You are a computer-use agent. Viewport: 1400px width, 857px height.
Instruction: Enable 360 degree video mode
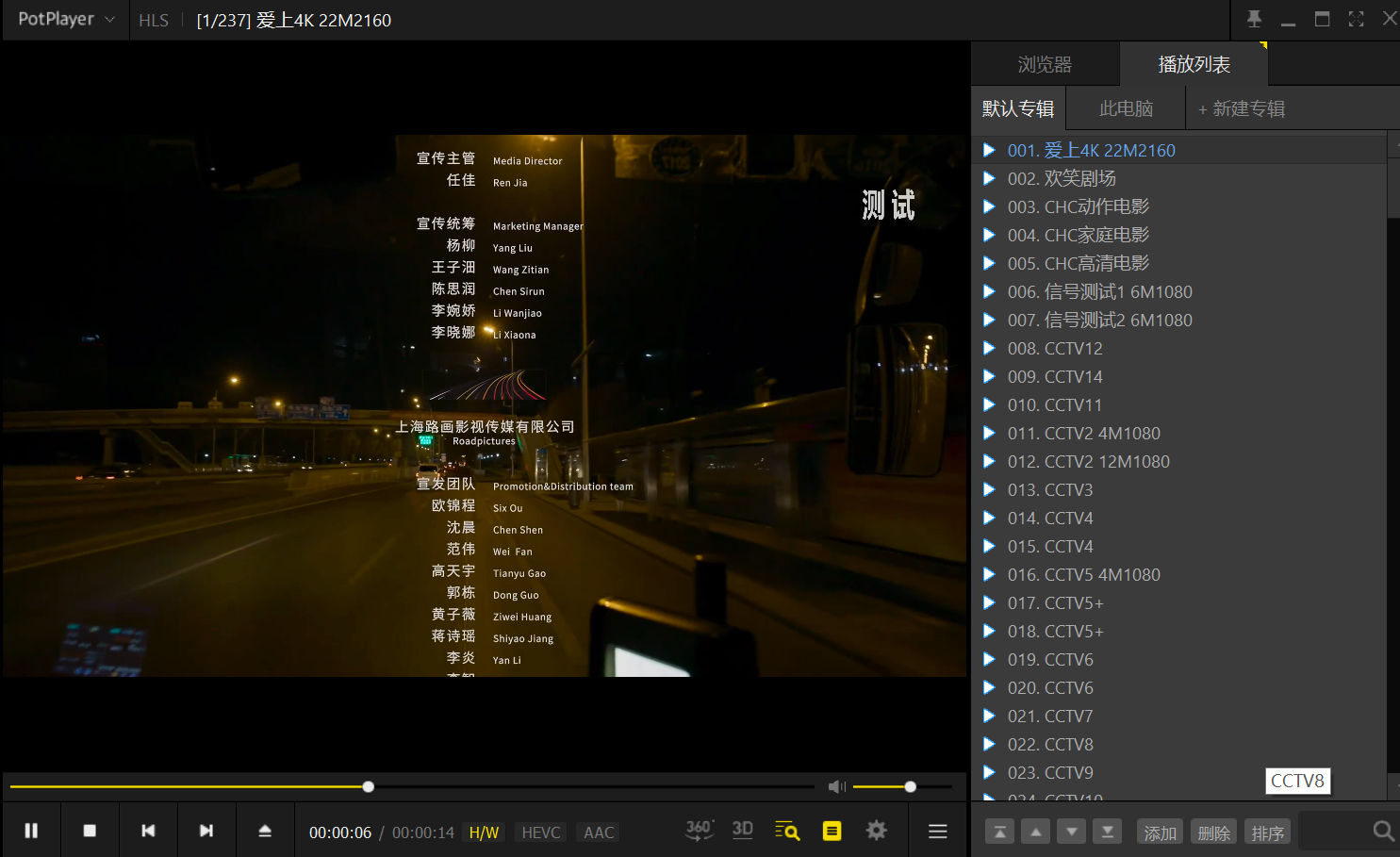point(699,830)
